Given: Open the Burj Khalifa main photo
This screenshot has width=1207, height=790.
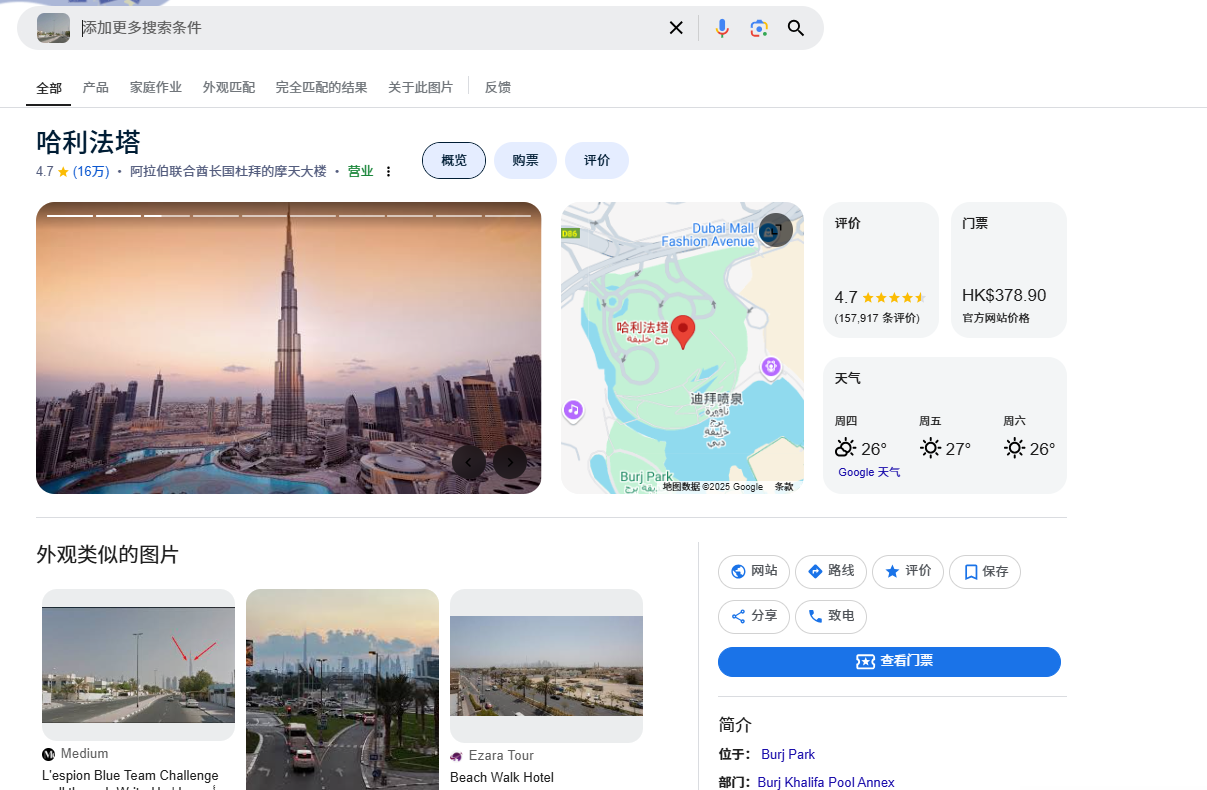Looking at the screenshot, I should [x=288, y=348].
